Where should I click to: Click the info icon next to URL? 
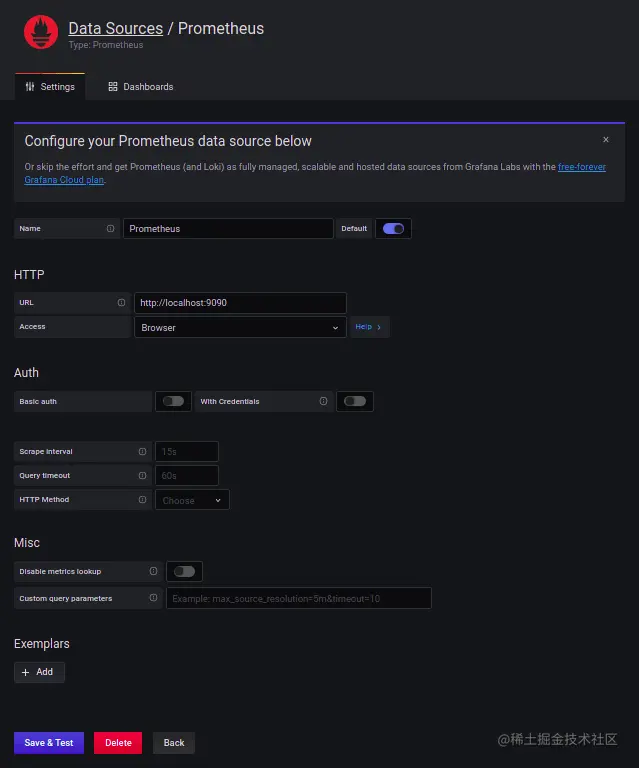121,303
